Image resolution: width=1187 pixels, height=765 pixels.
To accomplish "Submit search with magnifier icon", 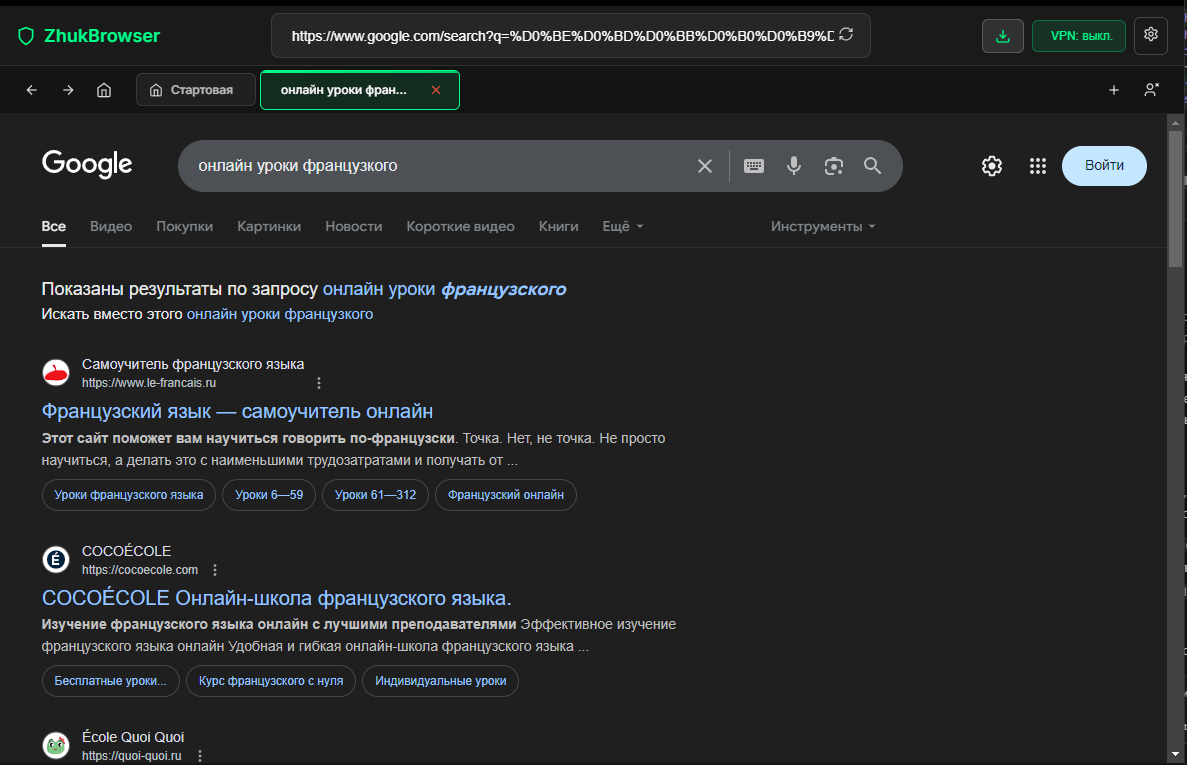I will click(x=872, y=166).
